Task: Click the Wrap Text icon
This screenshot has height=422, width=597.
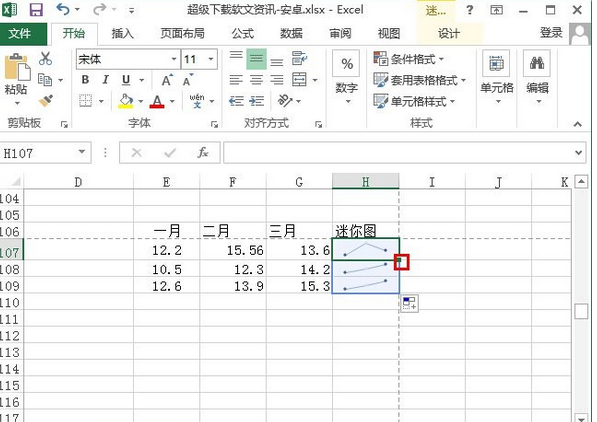Action: pos(300,59)
